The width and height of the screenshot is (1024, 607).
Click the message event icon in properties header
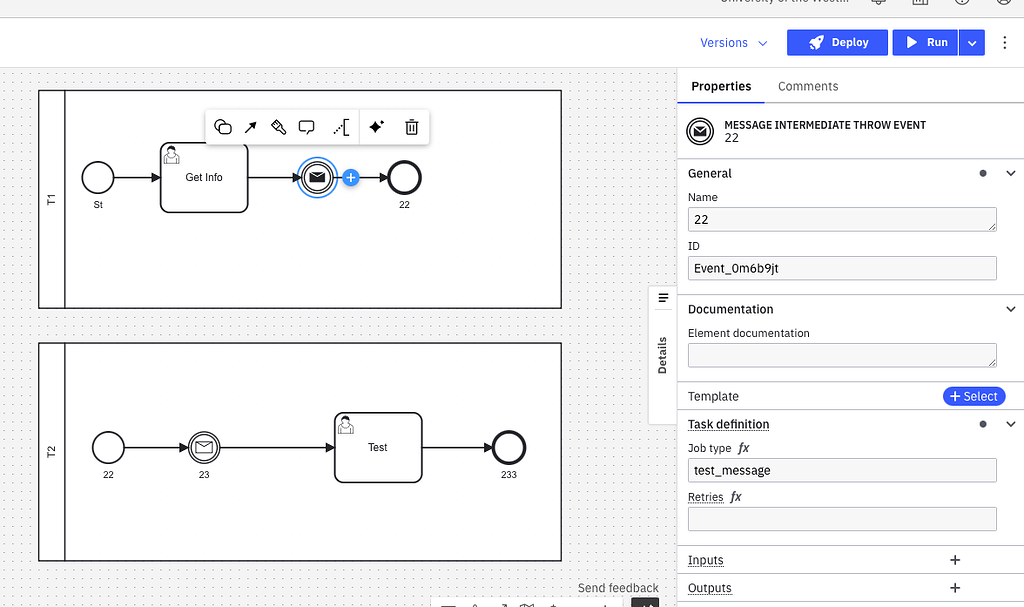(700, 131)
